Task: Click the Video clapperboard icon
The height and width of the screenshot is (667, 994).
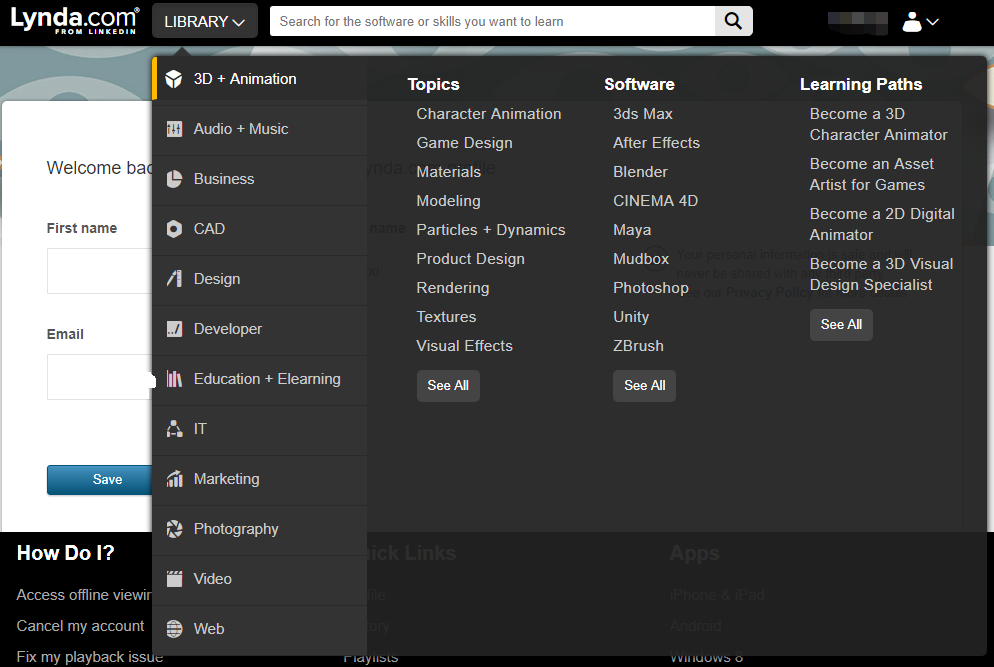Action: click(x=174, y=579)
